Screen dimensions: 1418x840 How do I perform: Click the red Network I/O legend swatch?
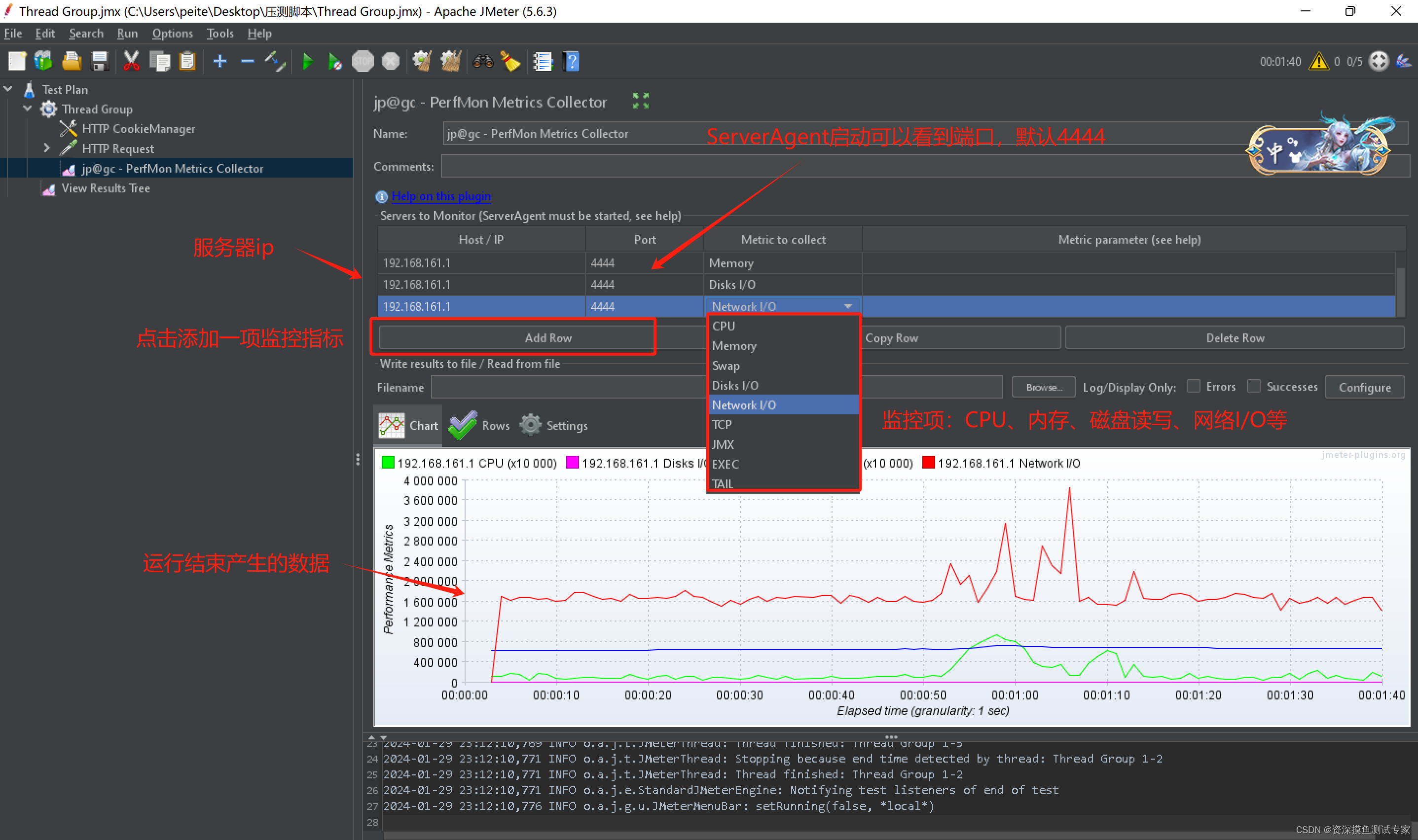(928, 463)
